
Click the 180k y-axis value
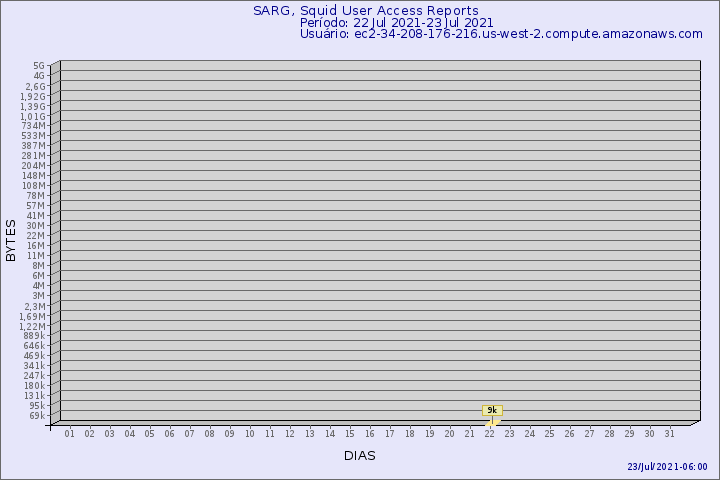(34, 385)
